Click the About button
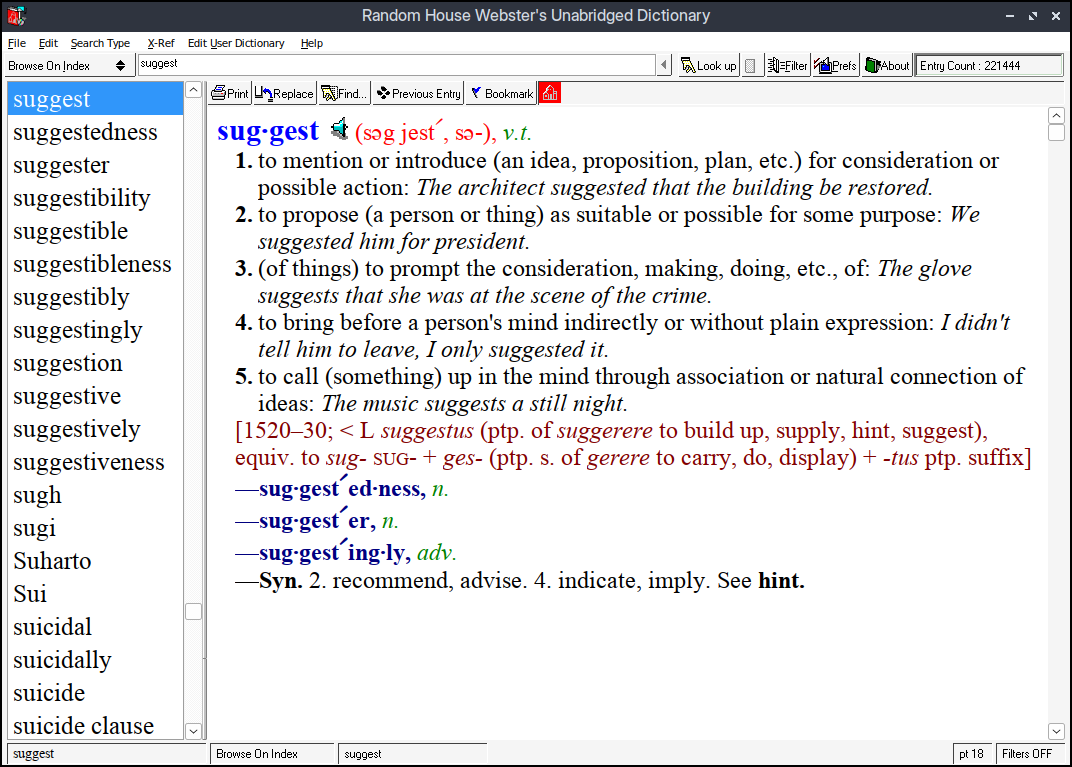Viewport: 1072px width, 767px height. 887,65
